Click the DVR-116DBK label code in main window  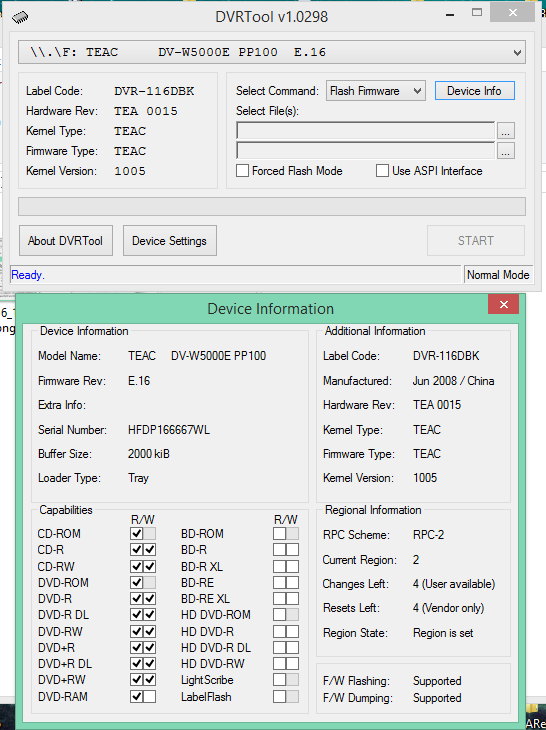click(155, 91)
